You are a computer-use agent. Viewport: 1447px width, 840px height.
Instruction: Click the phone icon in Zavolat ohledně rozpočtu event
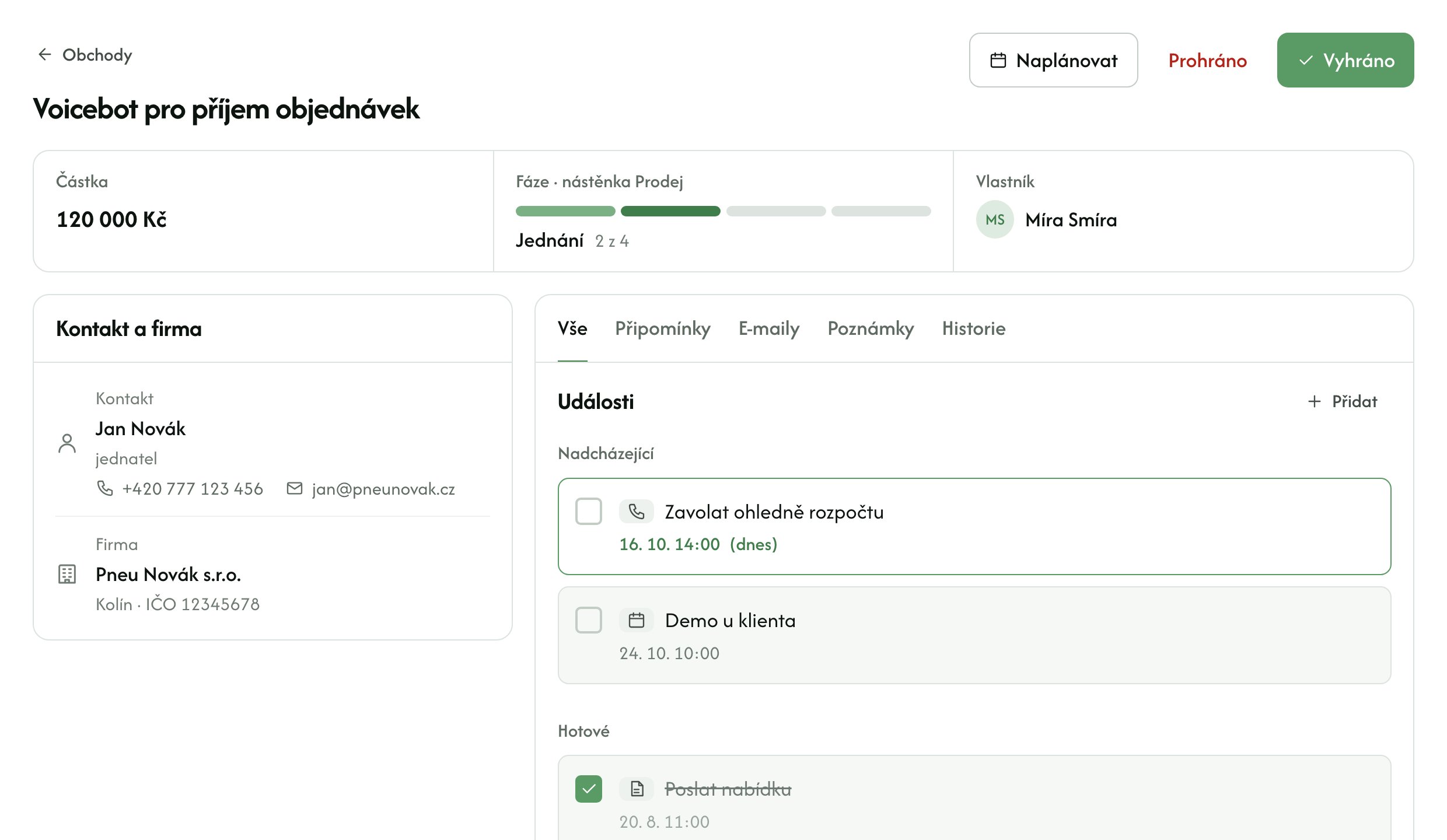(x=637, y=512)
